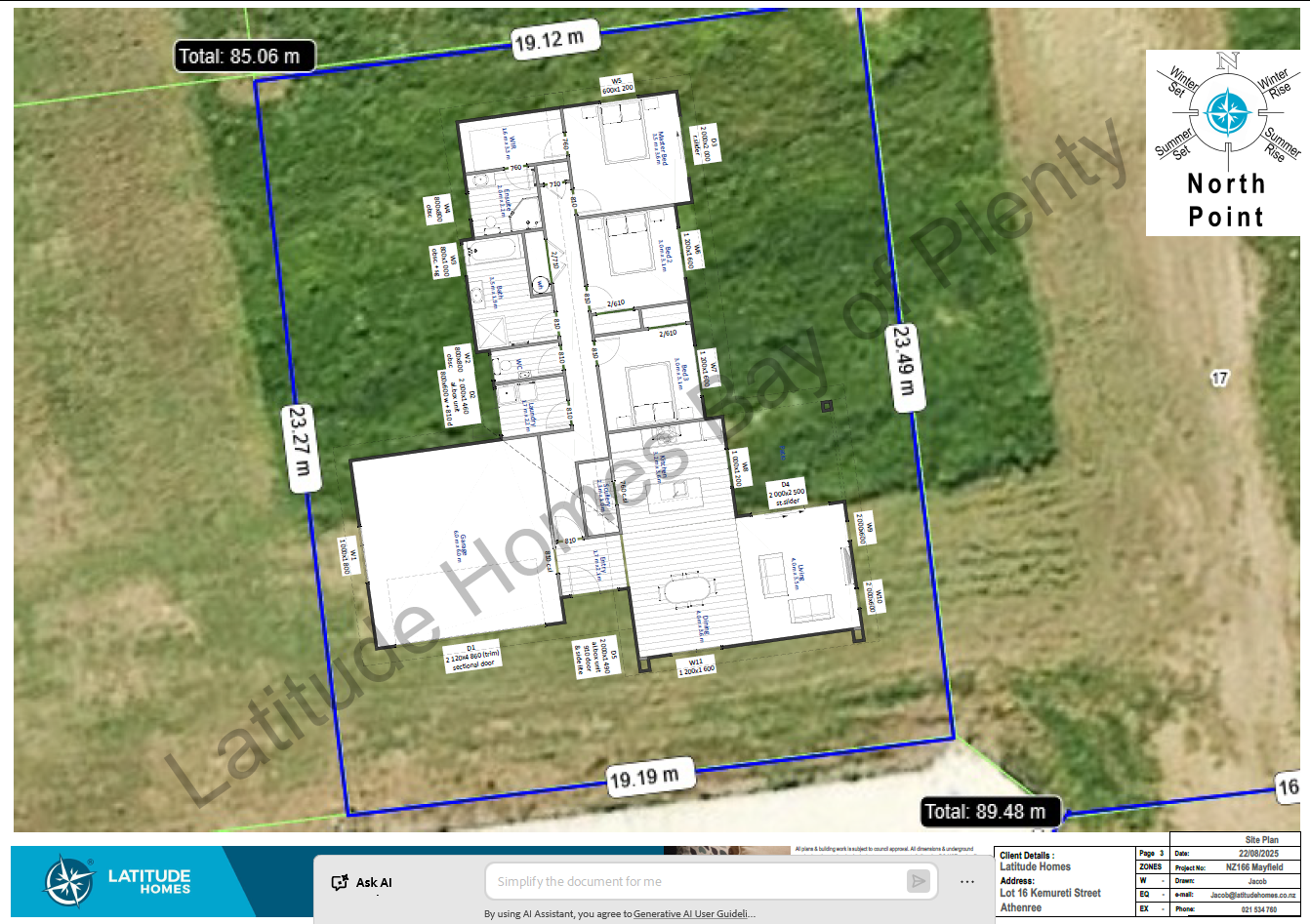The height and width of the screenshot is (924, 1310).
Task: Click lot number 16 label
Action: point(1290,787)
